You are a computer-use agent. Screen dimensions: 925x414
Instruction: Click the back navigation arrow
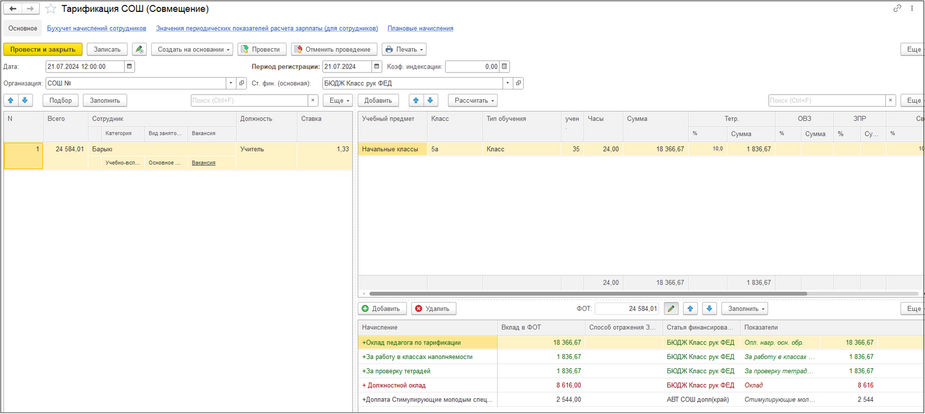(x=12, y=9)
